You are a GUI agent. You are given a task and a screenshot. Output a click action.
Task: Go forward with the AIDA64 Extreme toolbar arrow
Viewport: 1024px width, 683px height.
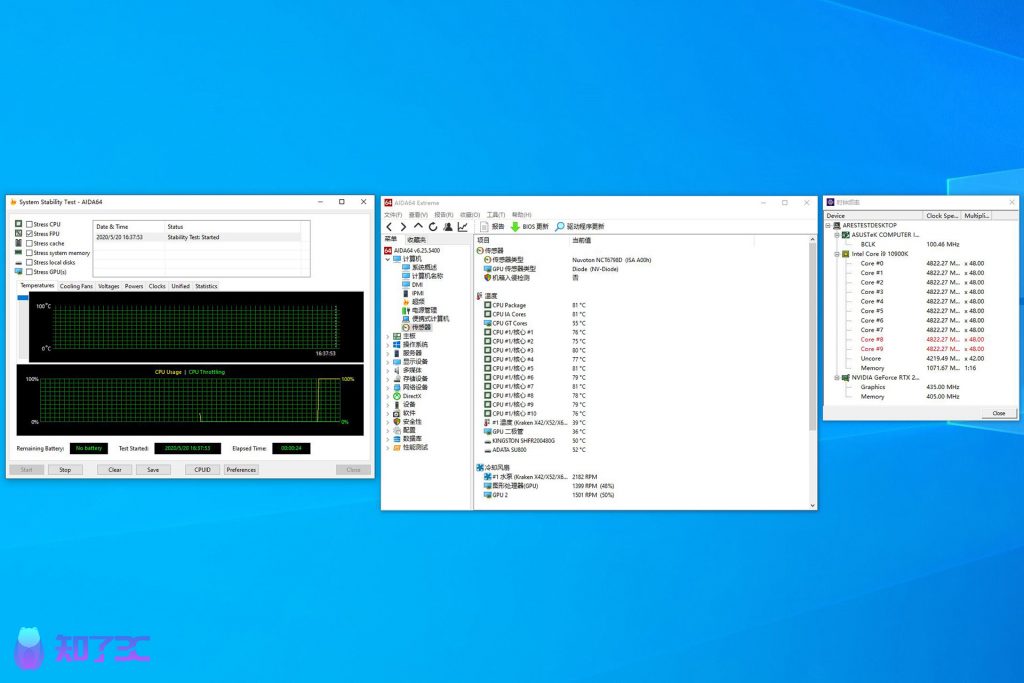point(404,227)
